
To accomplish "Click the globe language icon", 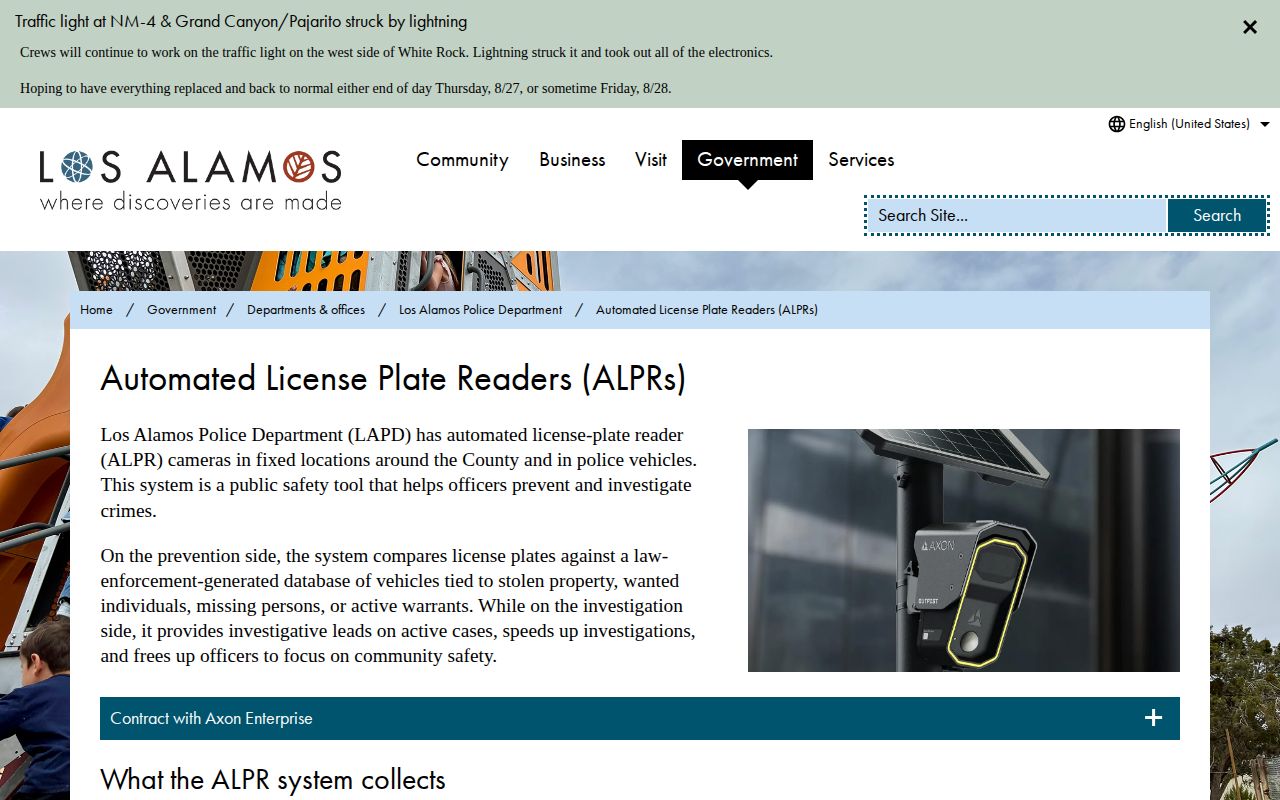I will pos(1117,124).
